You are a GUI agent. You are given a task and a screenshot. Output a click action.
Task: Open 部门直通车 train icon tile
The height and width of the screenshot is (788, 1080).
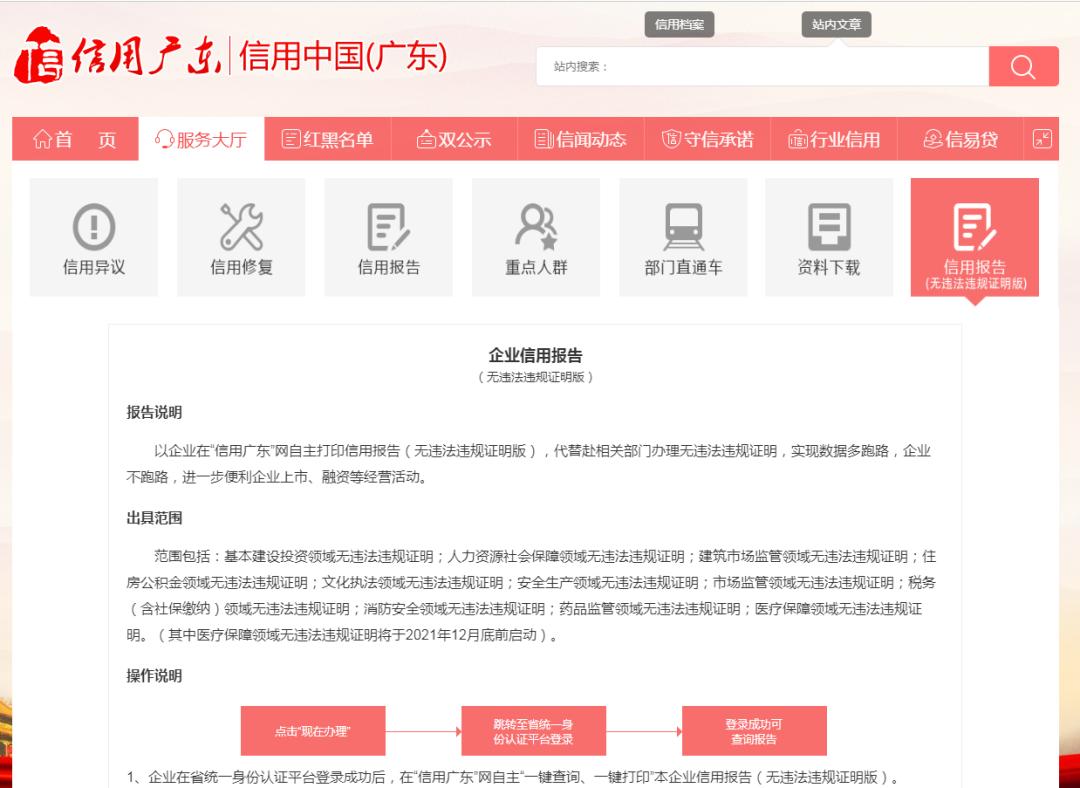[683, 237]
